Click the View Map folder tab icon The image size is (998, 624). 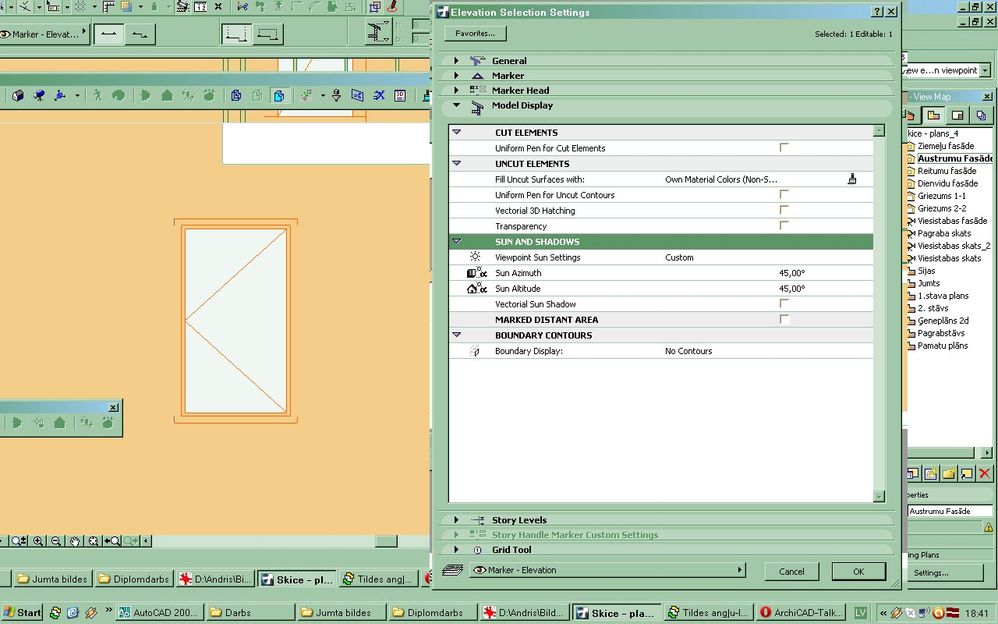coord(935,115)
